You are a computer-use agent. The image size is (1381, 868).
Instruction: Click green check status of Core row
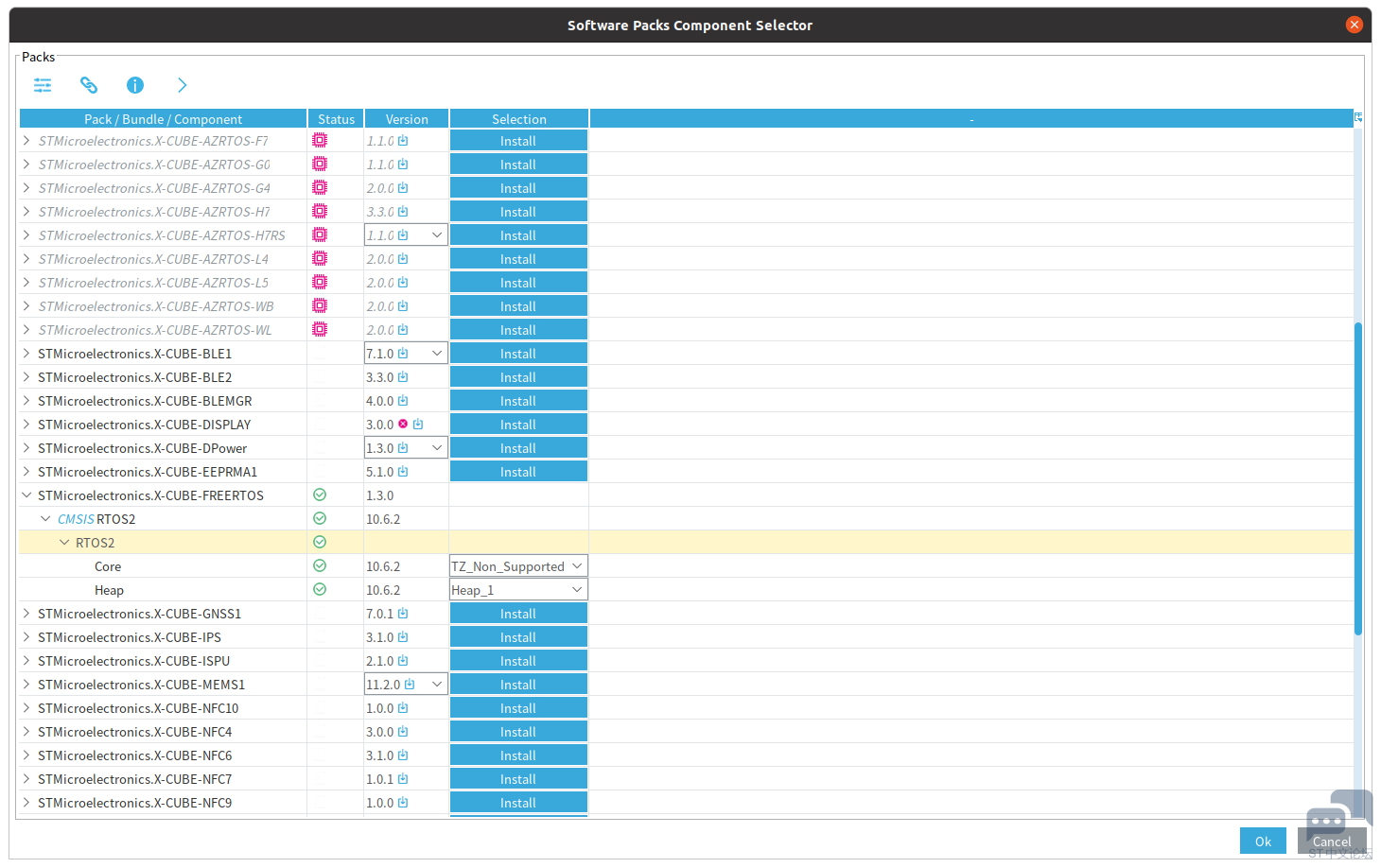click(x=320, y=565)
